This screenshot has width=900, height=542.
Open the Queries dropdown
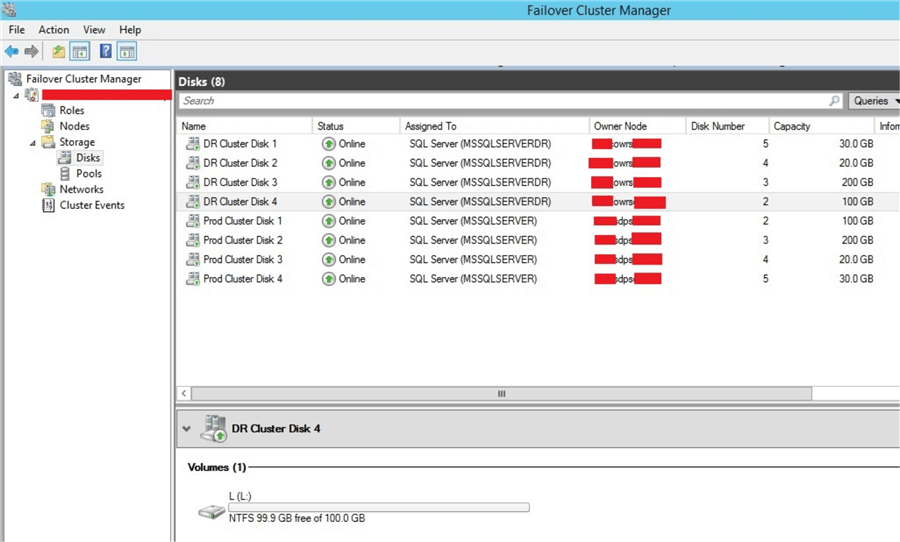click(x=874, y=100)
